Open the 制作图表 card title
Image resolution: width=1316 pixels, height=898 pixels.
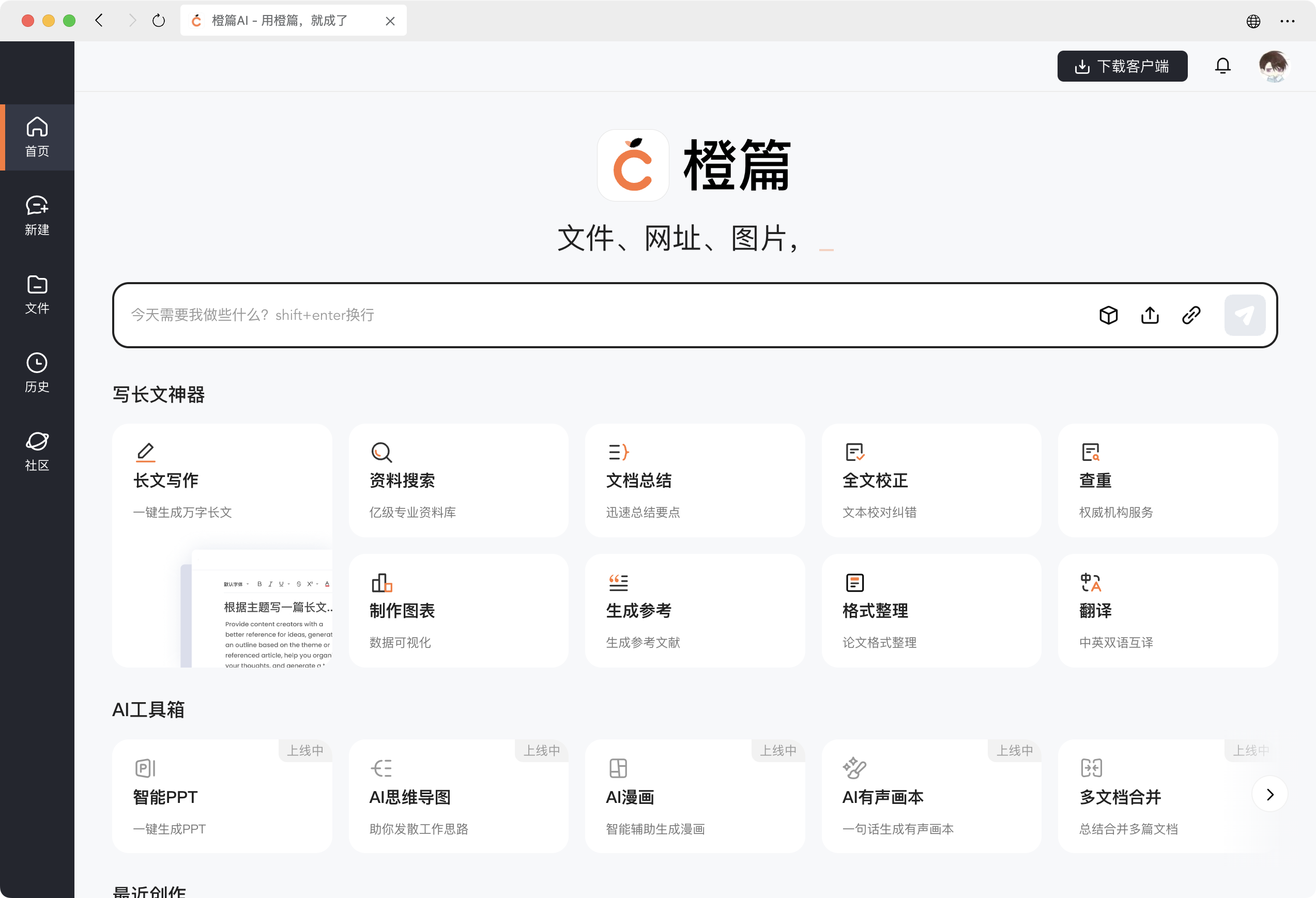point(402,611)
